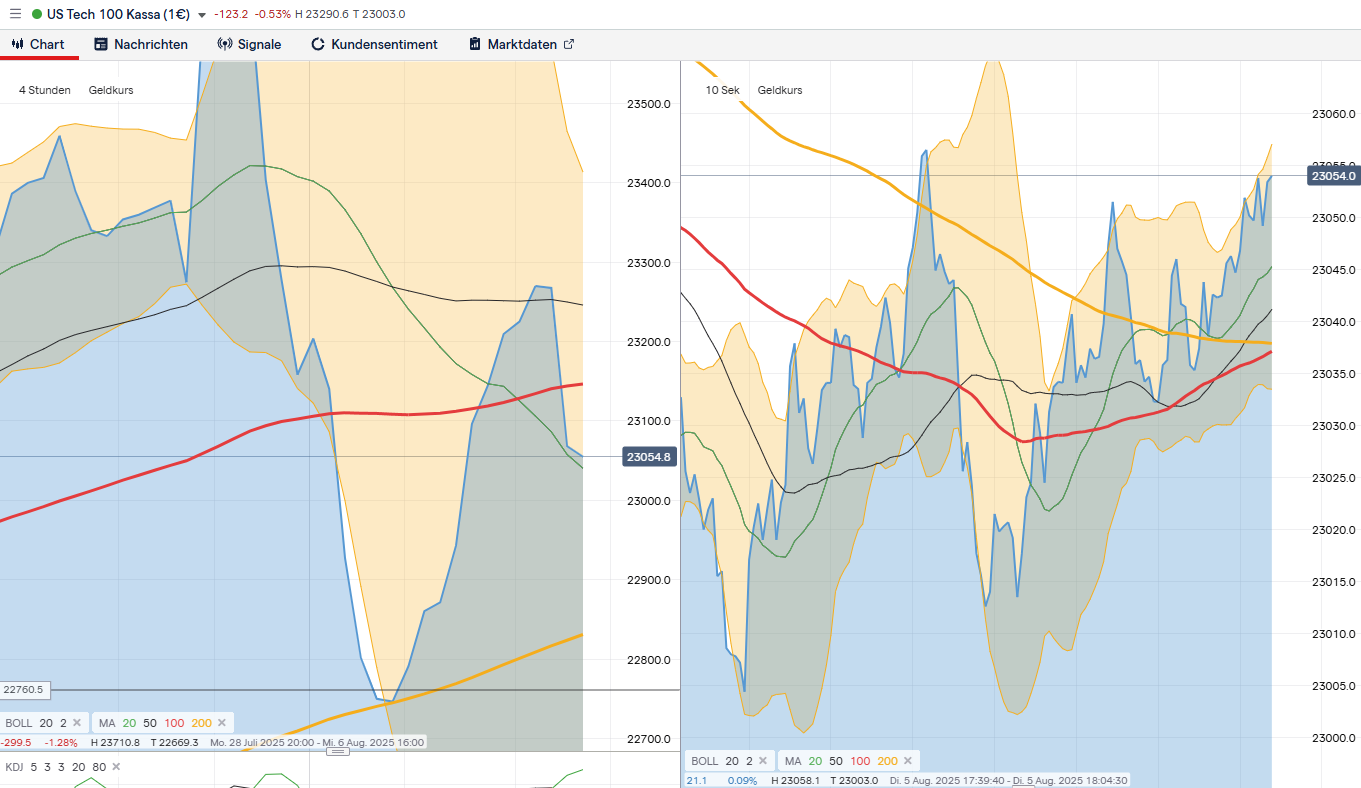This screenshot has width=1361, height=788.
Task: Expand the US Tech 100 Kassa instrument dropdown
Action: (x=202, y=15)
